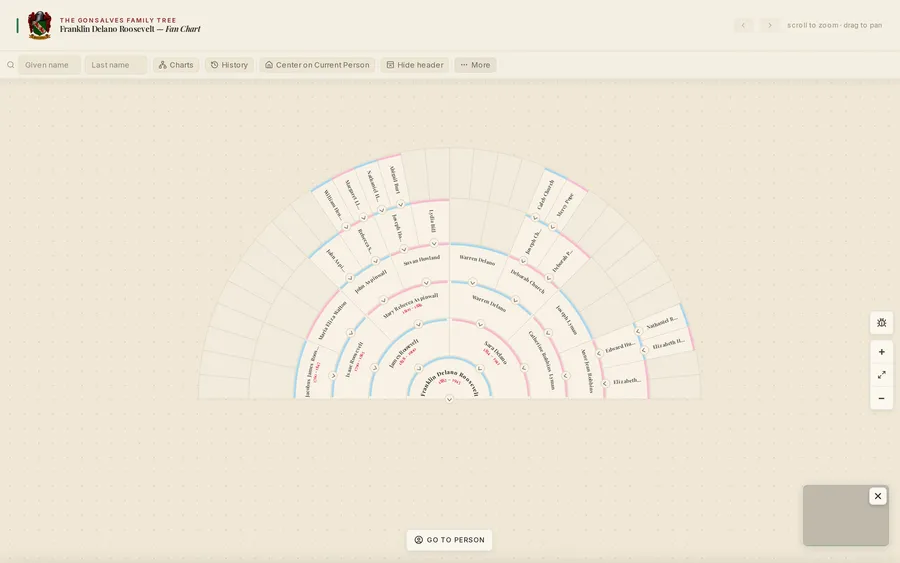This screenshot has width=900, height=563.
Task: Zoom out with the minus button
Action: click(882, 398)
